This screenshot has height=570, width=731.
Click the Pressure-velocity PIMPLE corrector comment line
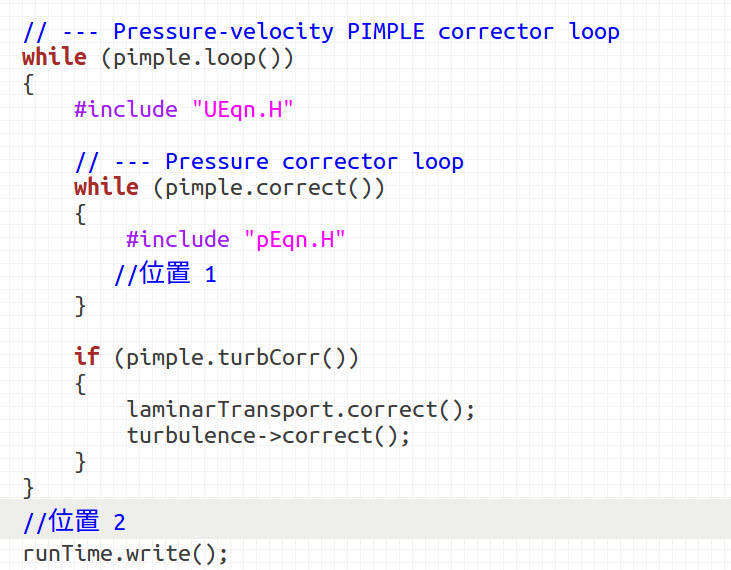tap(321, 32)
